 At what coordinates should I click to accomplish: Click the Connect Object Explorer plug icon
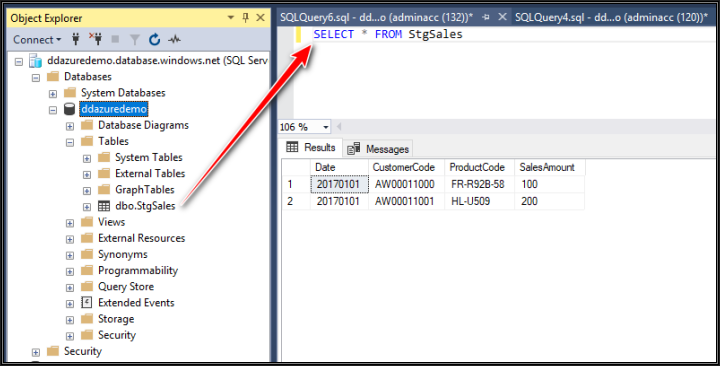(76, 40)
